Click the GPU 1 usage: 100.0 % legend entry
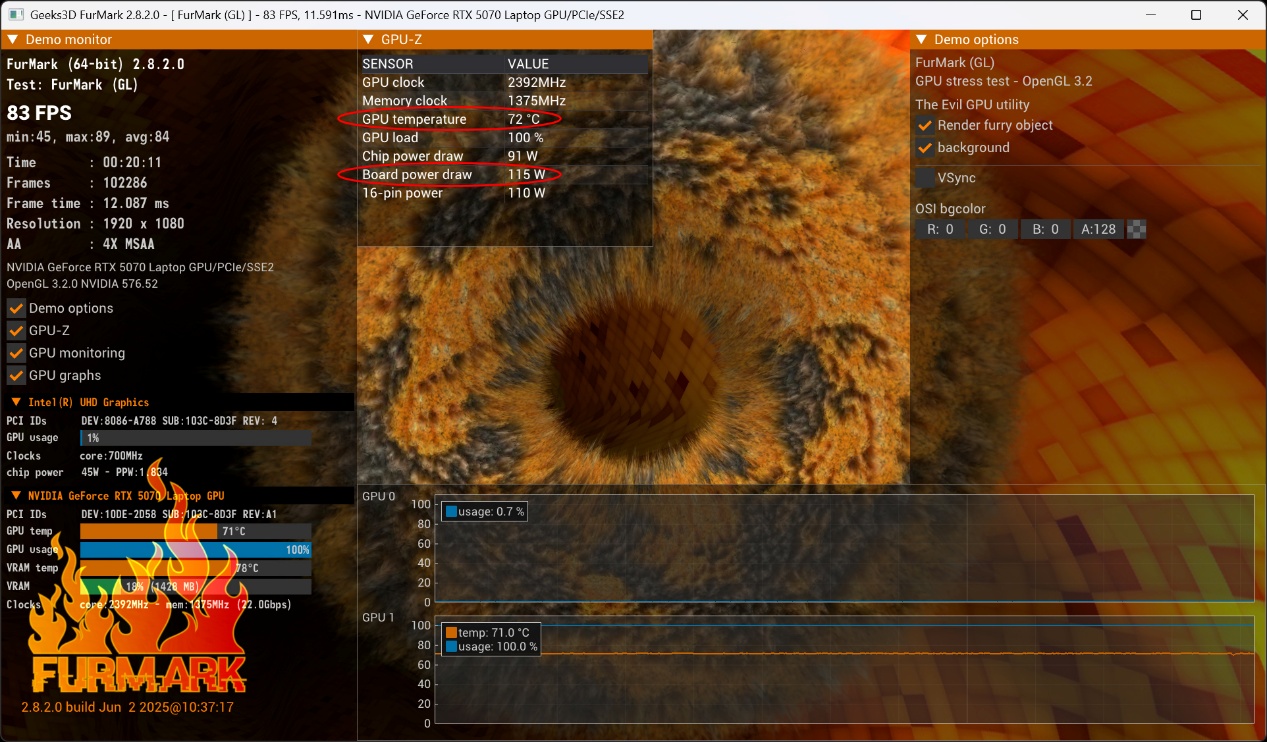1267x742 pixels. (492, 647)
